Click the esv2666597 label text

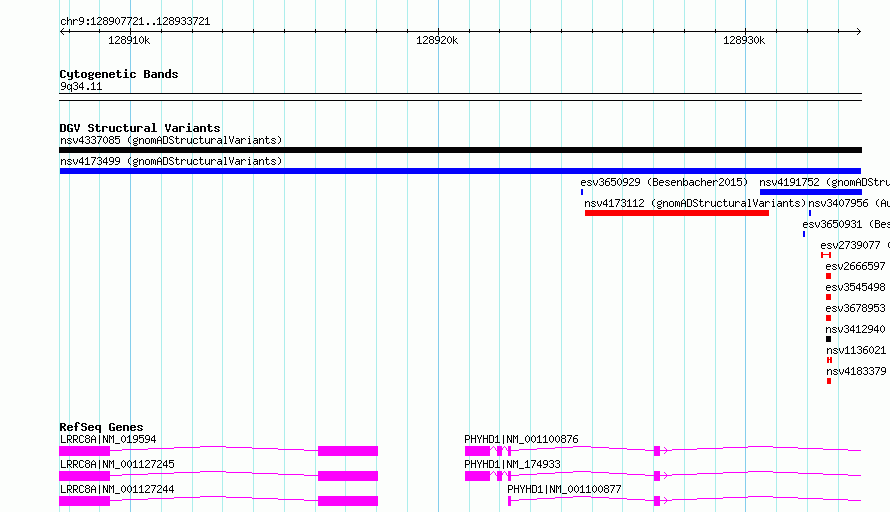(x=855, y=266)
